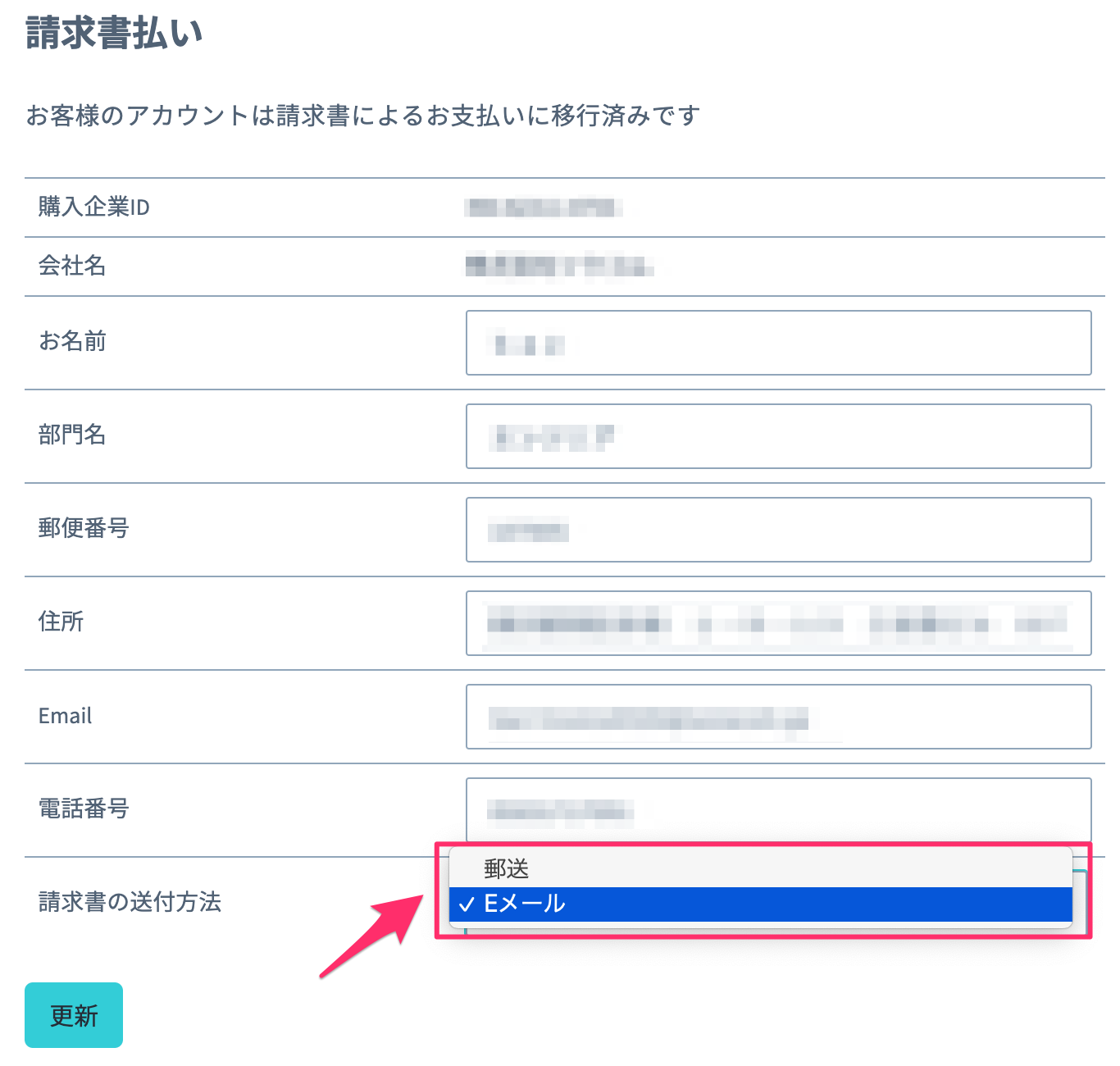The height and width of the screenshot is (1066, 1120).
Task: Click the blurred 購入企業ID value
Action: click(543, 207)
